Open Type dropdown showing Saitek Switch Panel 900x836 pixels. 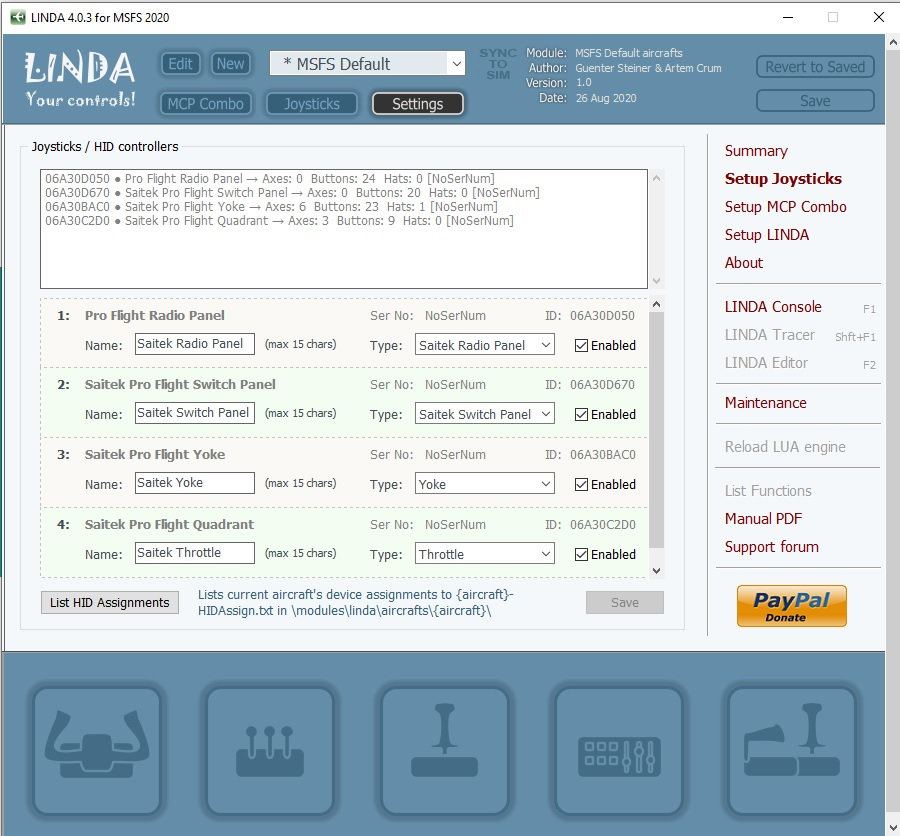484,414
